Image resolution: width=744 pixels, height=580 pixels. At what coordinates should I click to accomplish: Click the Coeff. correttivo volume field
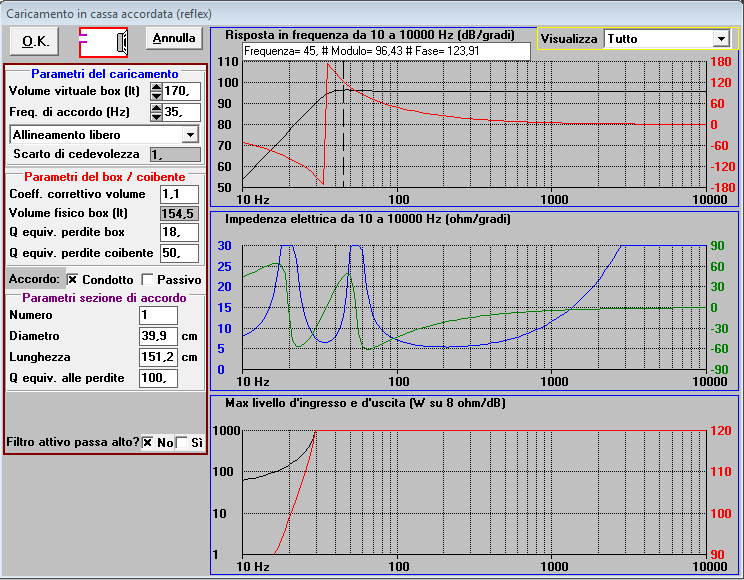179,194
